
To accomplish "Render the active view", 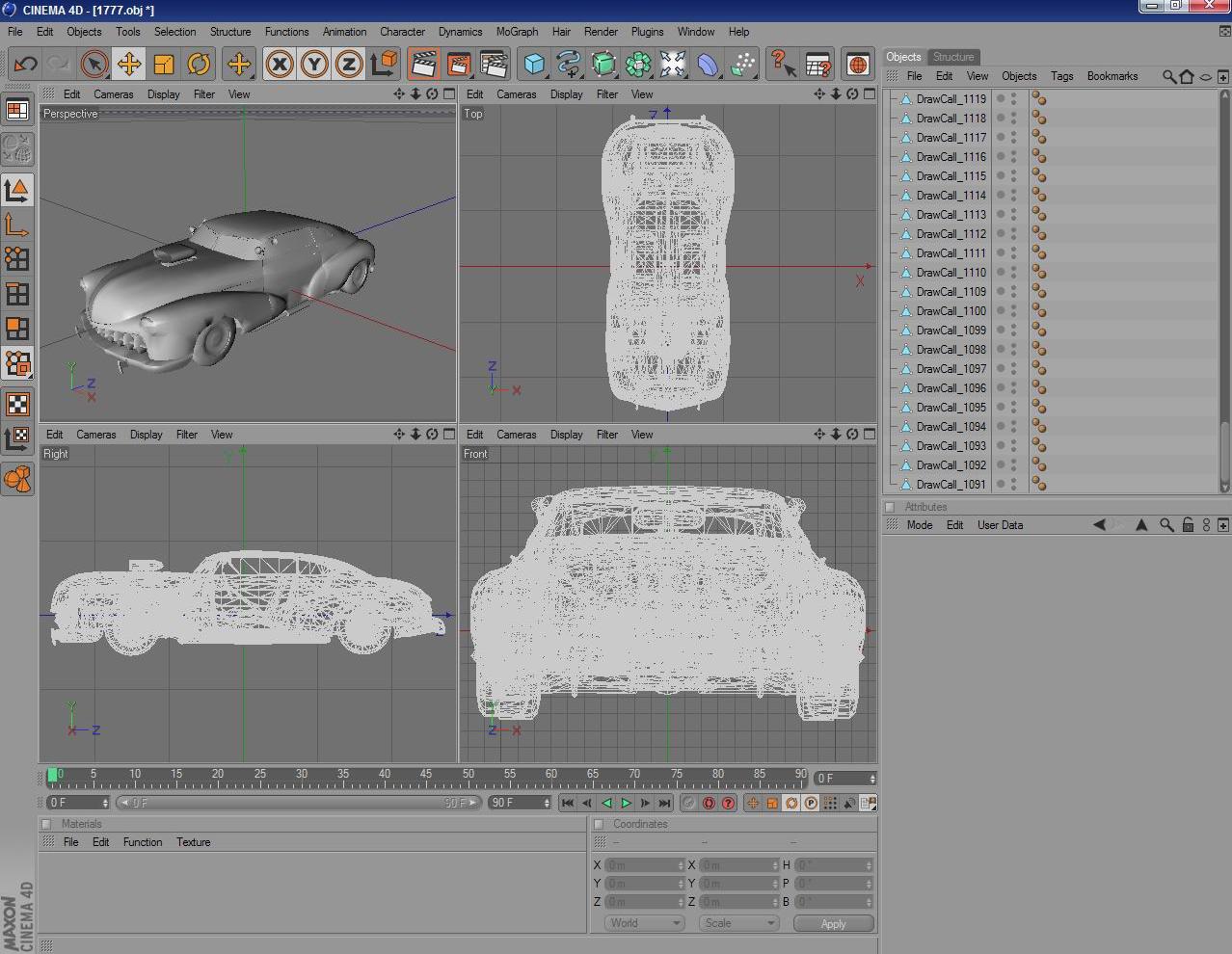I will 422,64.
